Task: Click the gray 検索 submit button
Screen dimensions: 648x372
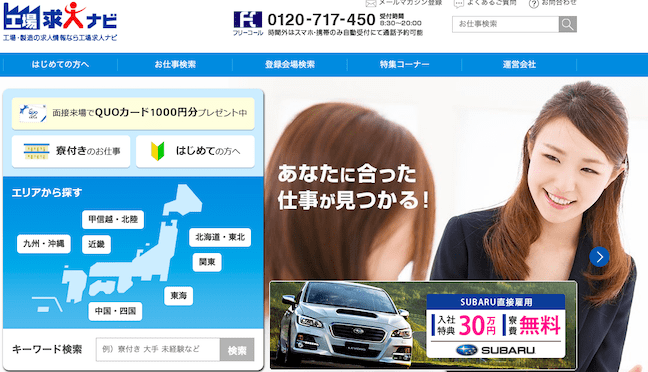Action: pos(237,350)
